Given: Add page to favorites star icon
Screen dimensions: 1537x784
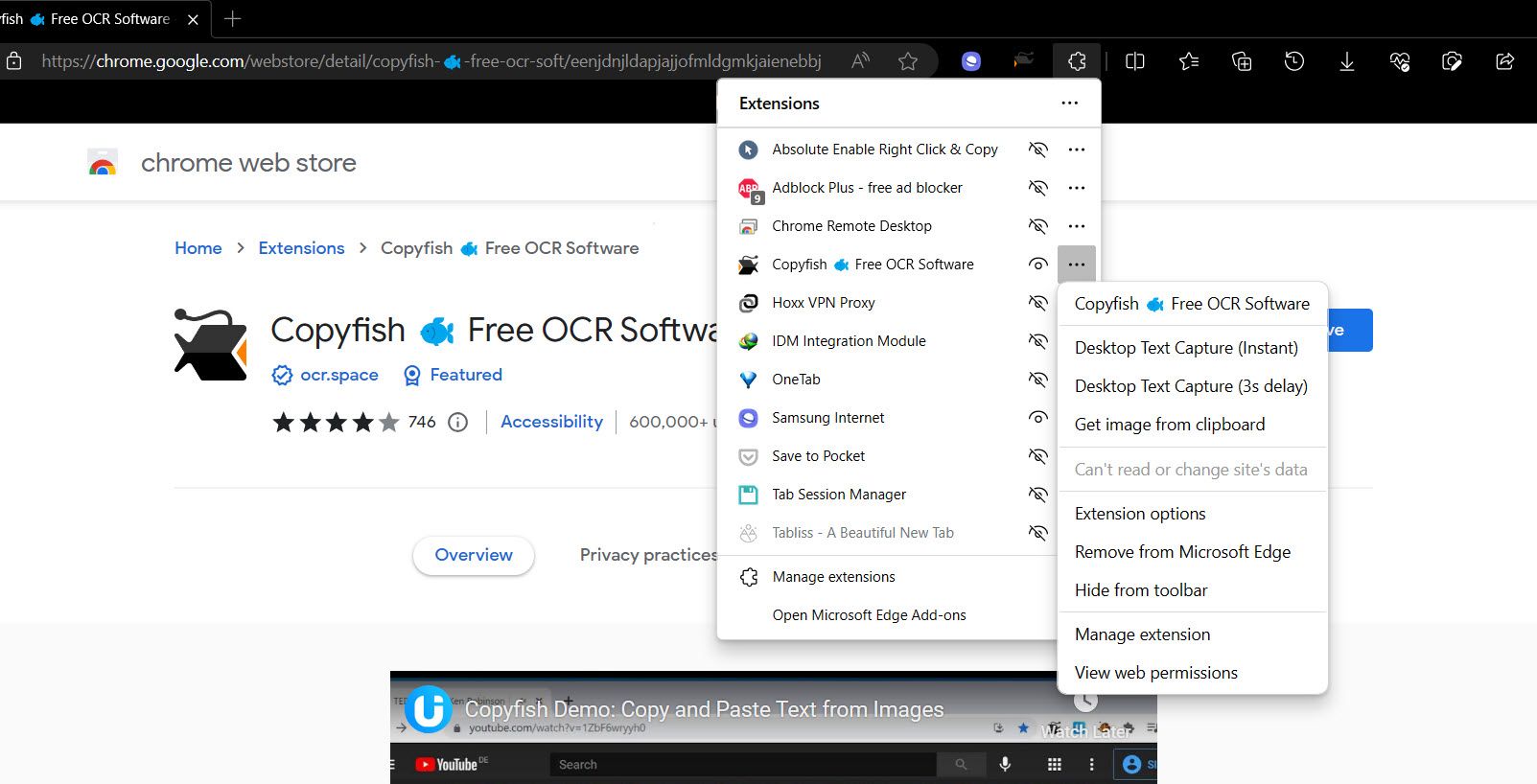Looking at the screenshot, I should click(907, 61).
